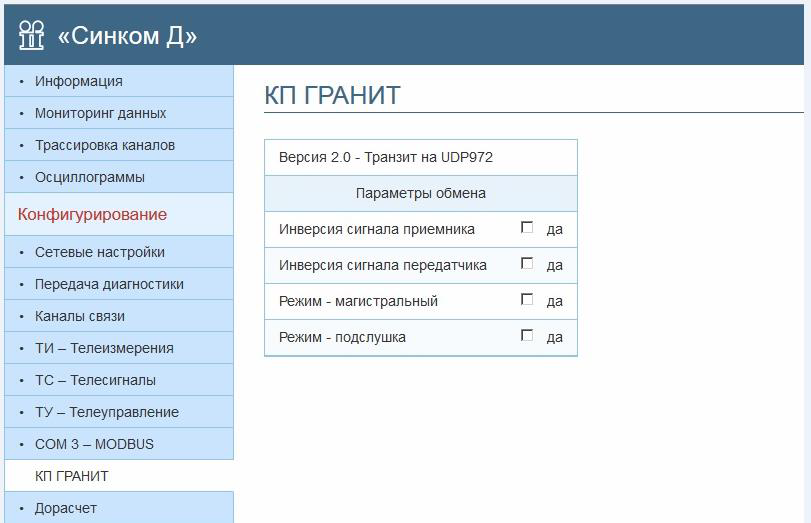811x523 pixels.
Task: Open Дорасчет in the sidebar
Action: 65,508
